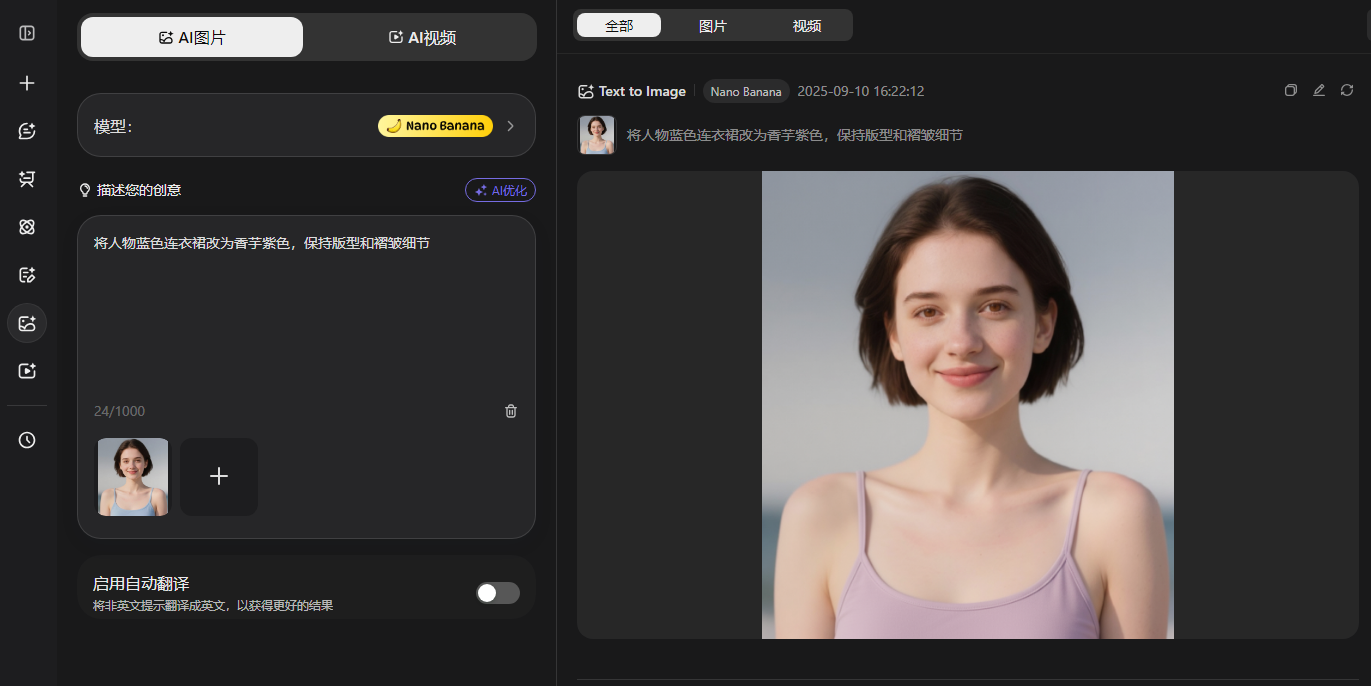
Task: Select the highlighted AI image icon in sidebar
Action: tap(27, 323)
